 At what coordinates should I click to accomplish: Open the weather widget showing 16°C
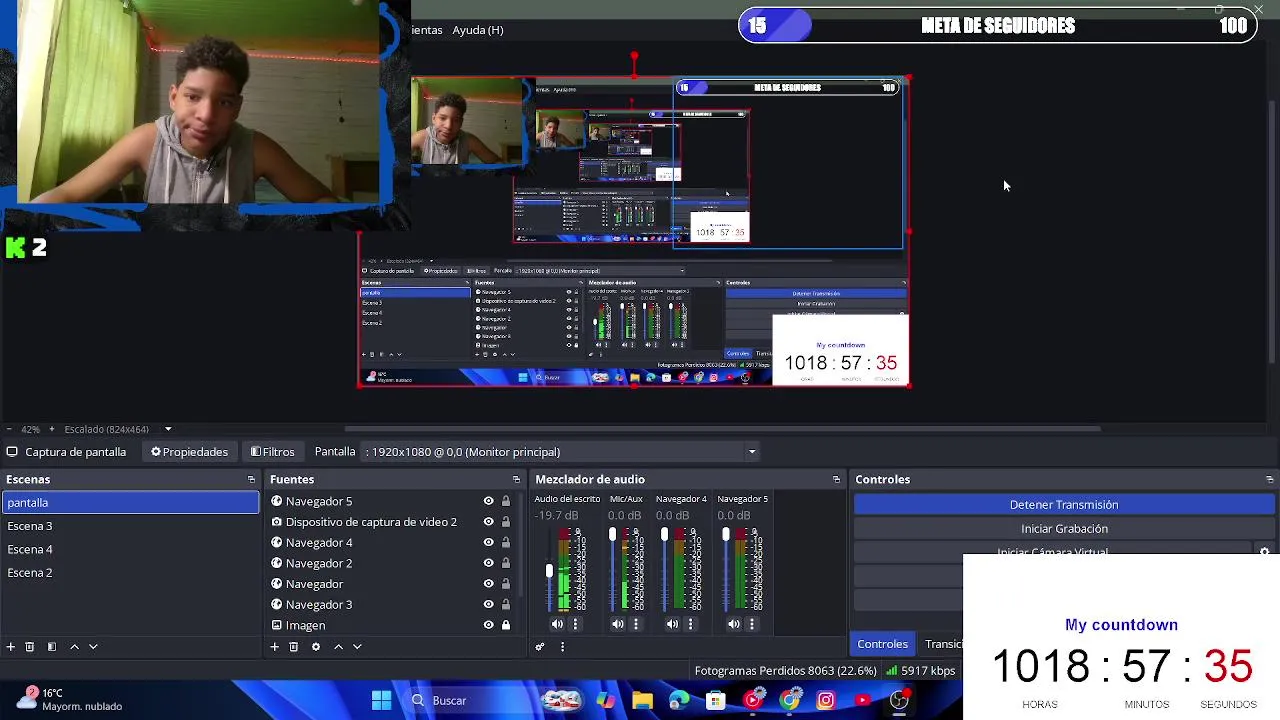pos(72,699)
